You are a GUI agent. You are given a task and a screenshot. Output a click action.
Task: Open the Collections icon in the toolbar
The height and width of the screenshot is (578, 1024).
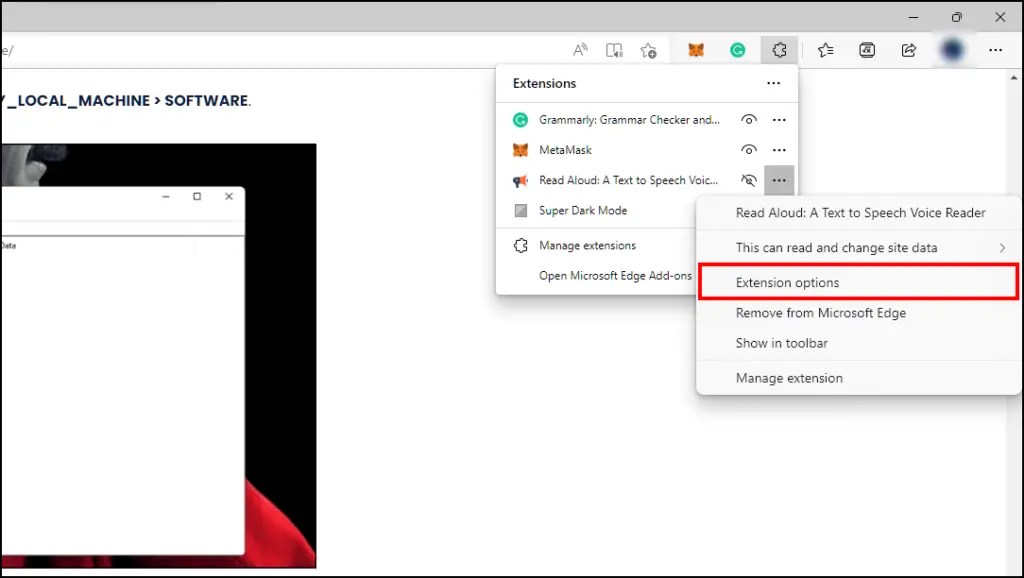(824, 49)
